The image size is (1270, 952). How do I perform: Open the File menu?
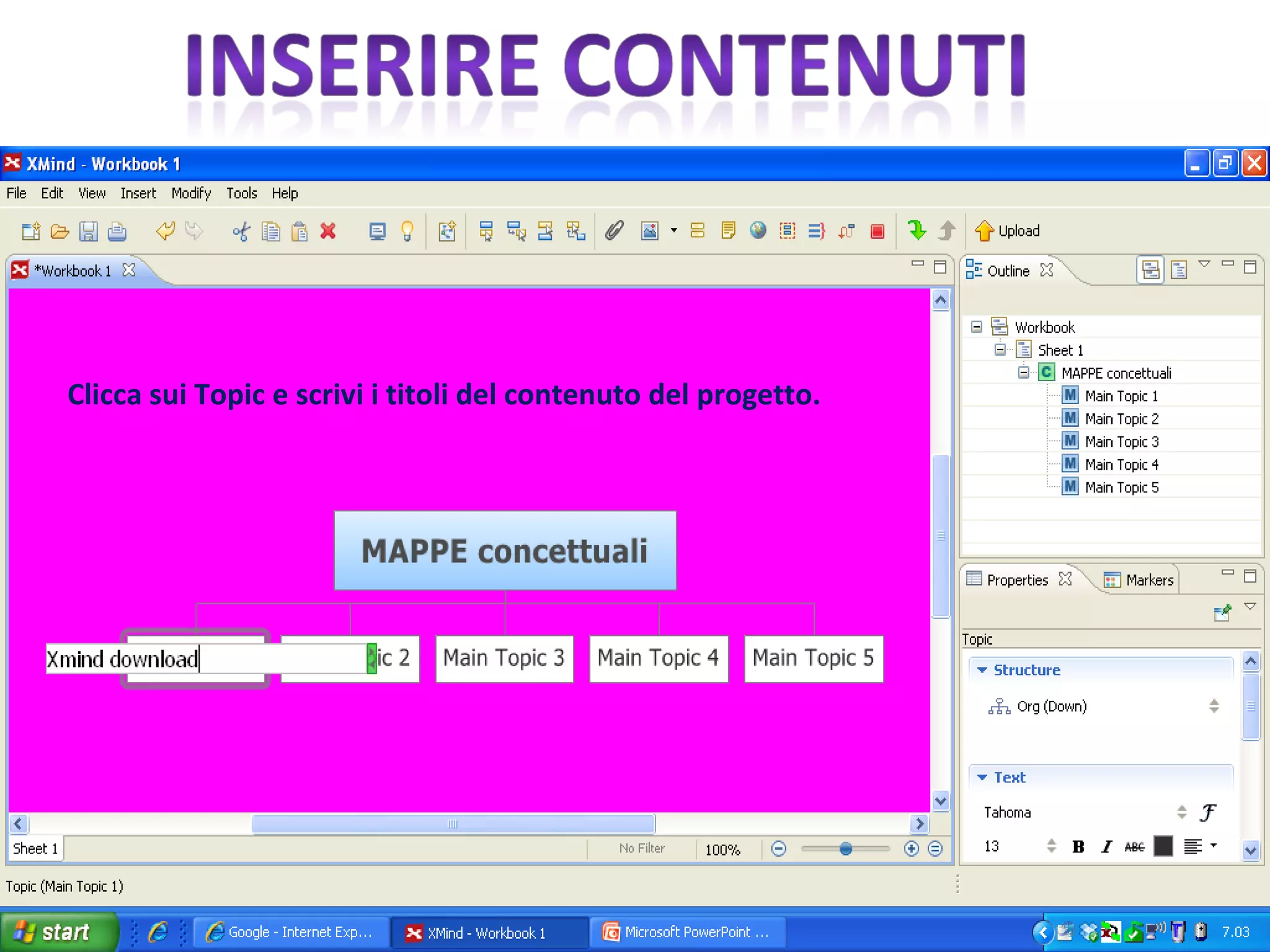[16, 193]
